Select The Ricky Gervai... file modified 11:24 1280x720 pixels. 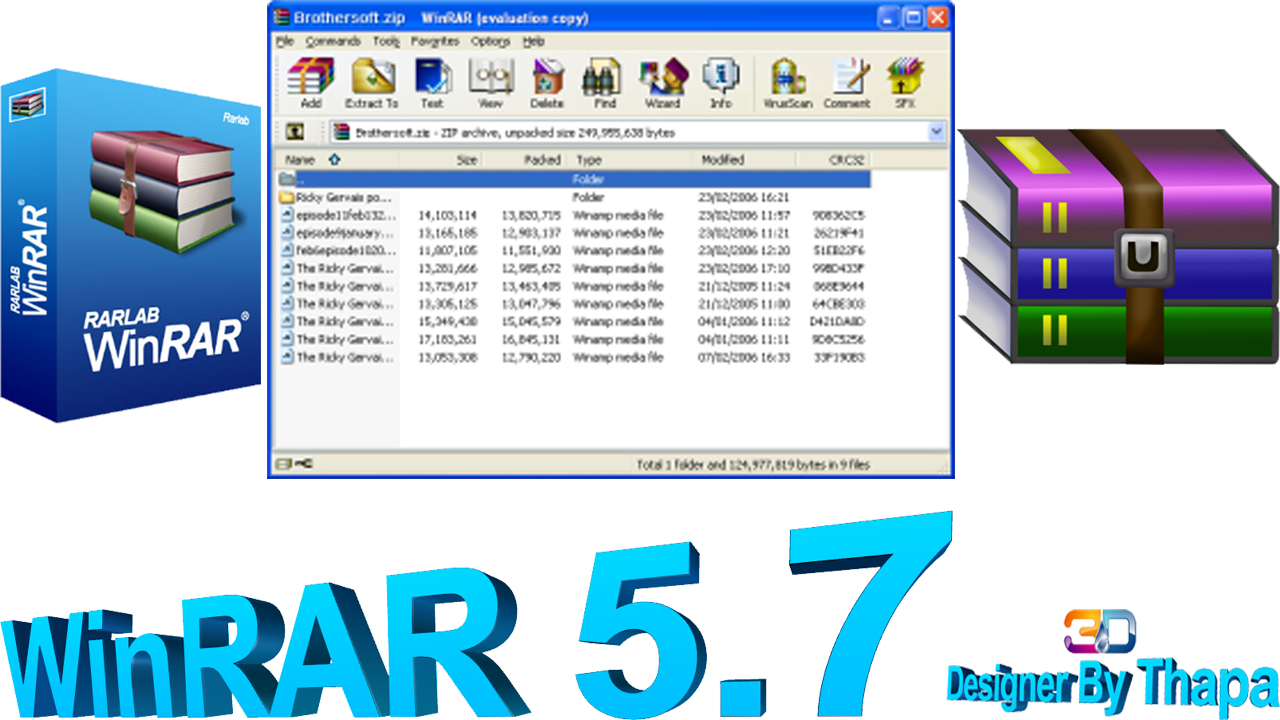tap(346, 286)
